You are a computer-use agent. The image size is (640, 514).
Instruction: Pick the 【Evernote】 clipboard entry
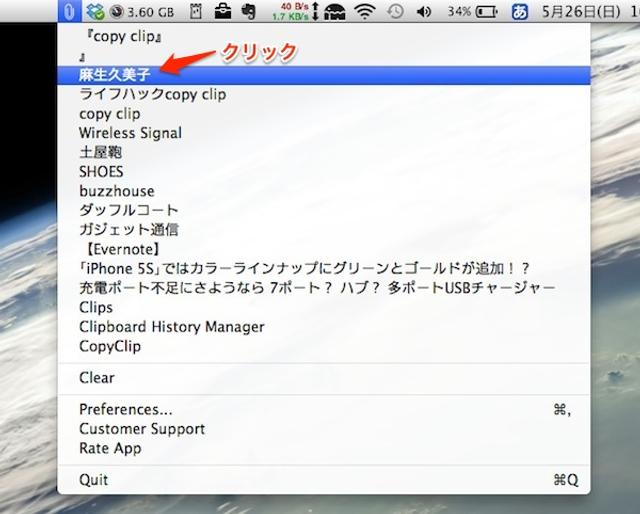pyautogui.click(x=324, y=249)
